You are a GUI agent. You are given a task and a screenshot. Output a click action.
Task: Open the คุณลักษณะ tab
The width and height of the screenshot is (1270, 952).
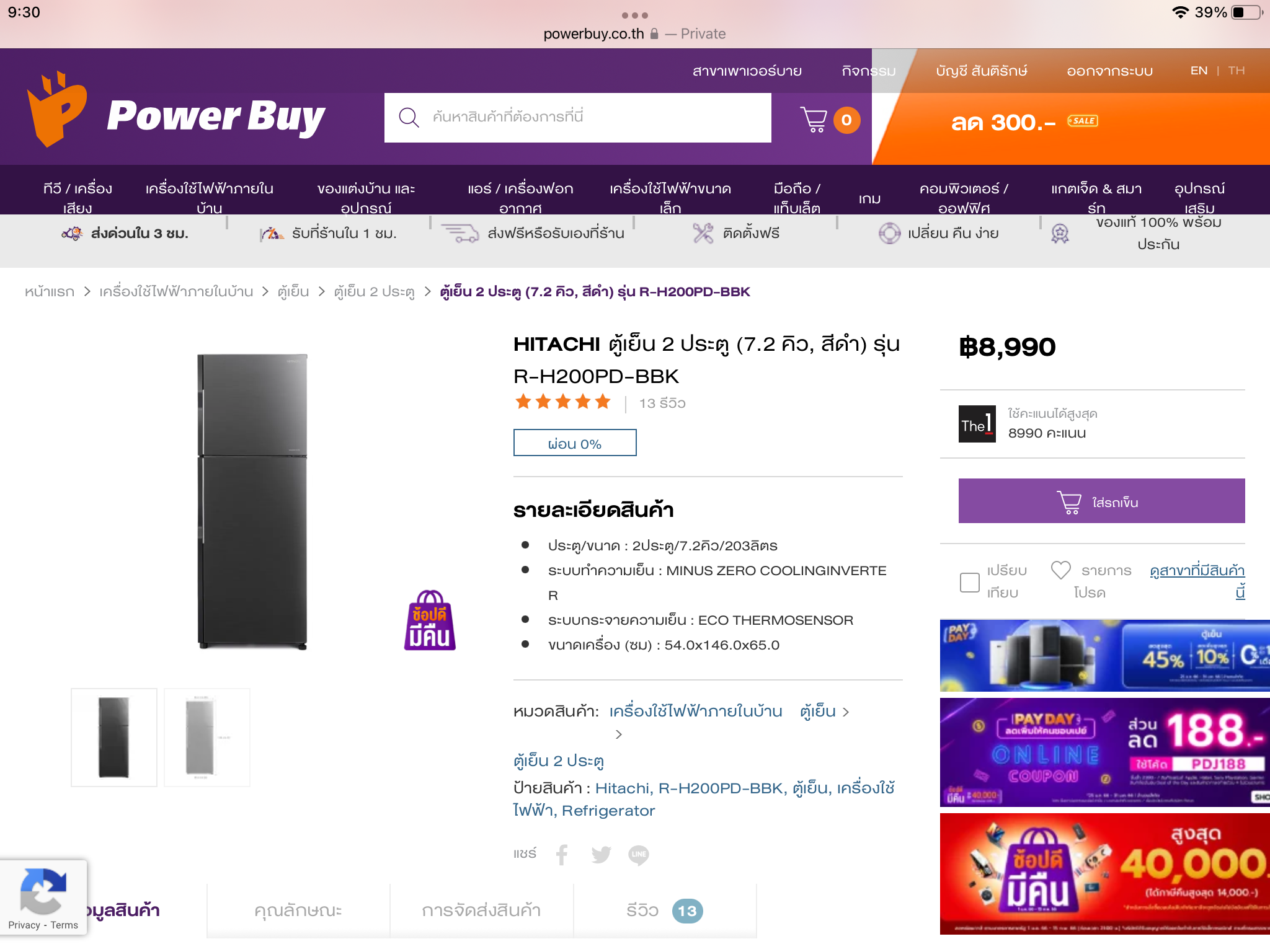point(298,910)
